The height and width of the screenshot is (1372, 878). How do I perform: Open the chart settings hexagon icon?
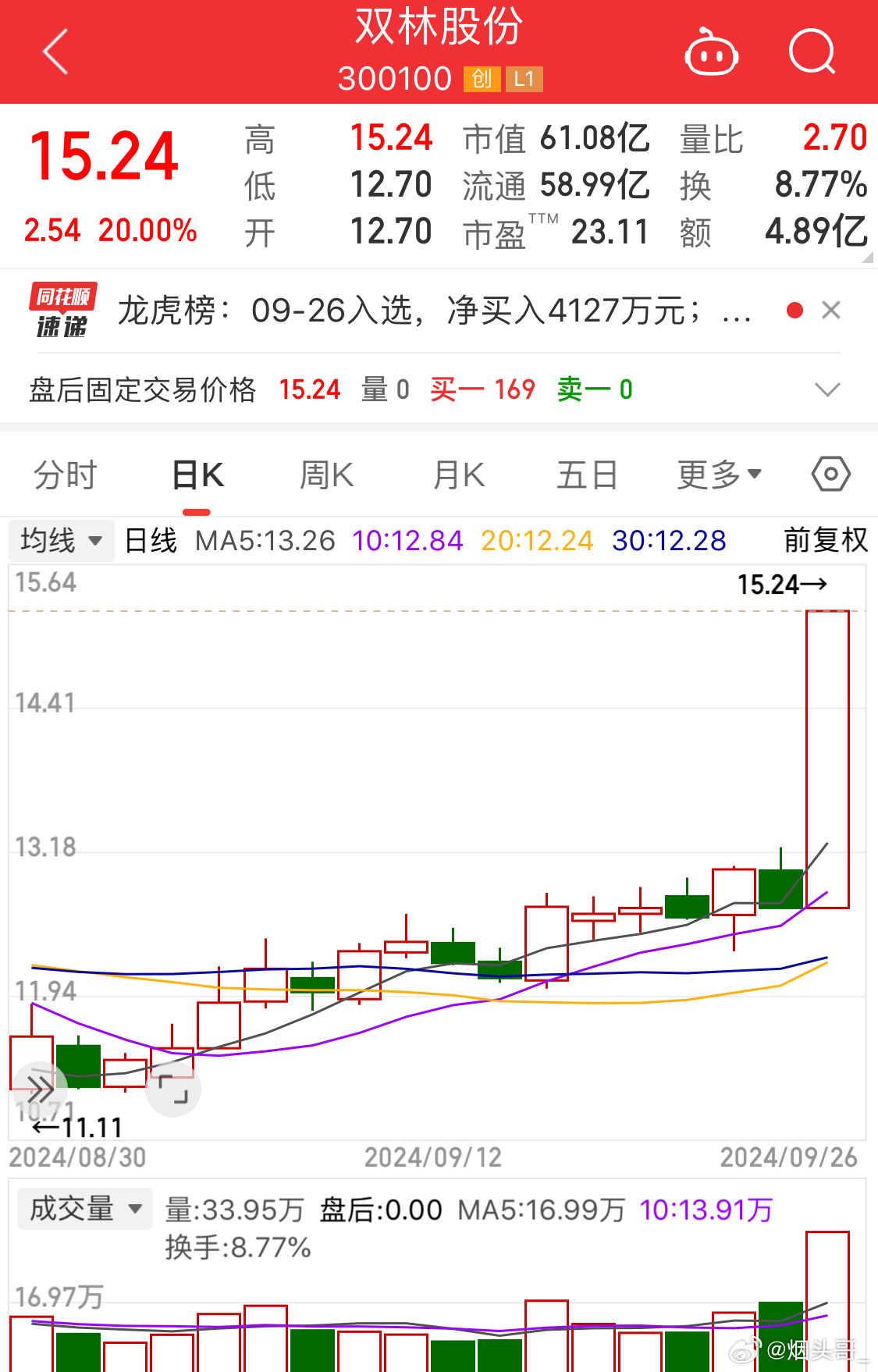pos(830,474)
